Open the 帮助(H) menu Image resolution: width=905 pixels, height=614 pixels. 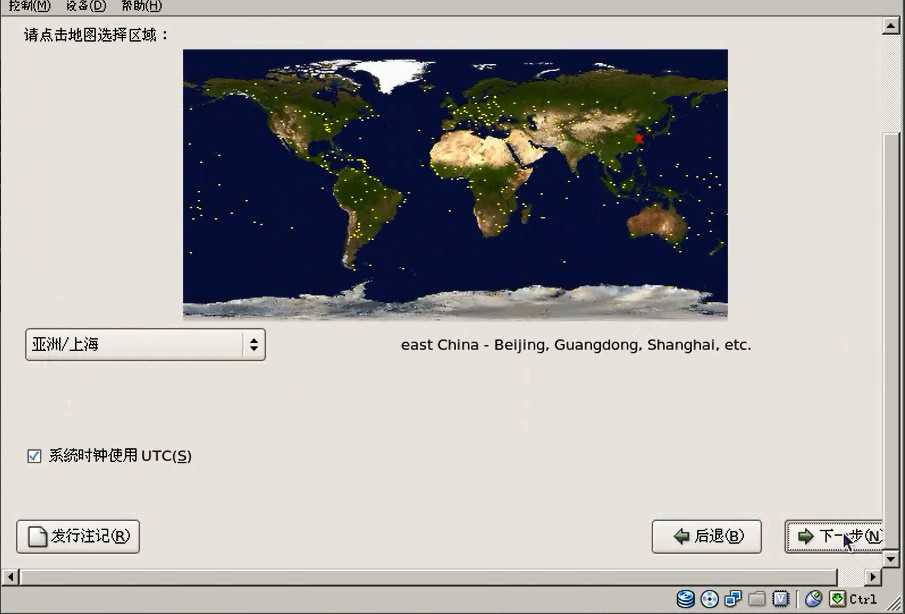pos(141,6)
